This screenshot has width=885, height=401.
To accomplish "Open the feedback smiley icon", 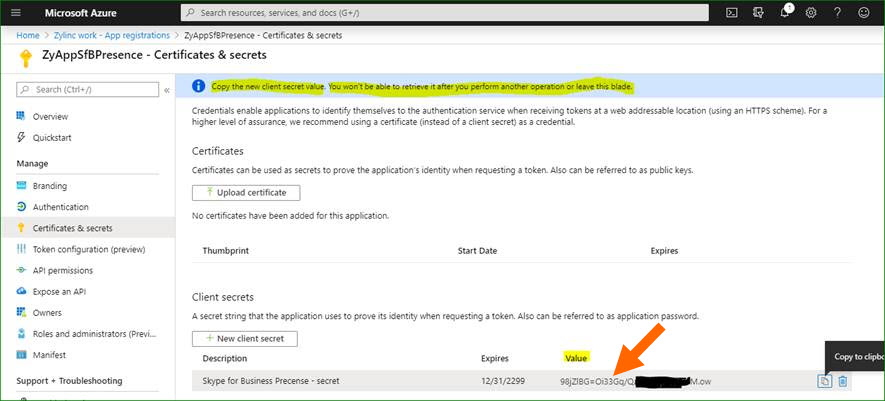I will tap(864, 12).
